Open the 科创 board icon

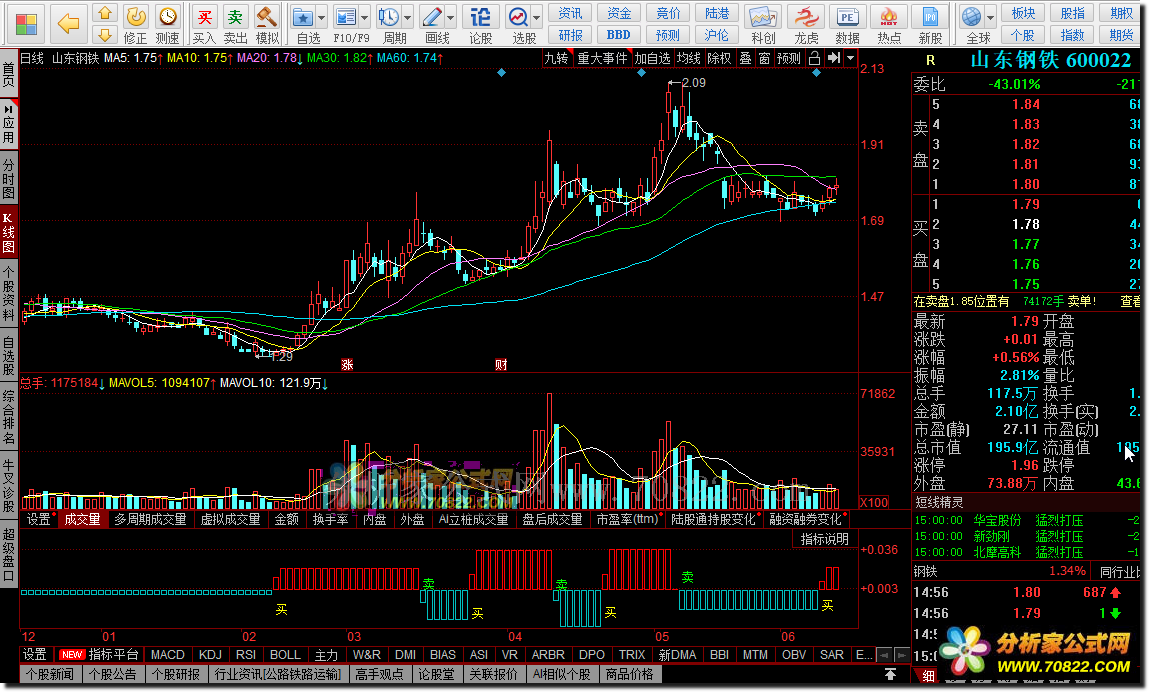click(x=763, y=23)
